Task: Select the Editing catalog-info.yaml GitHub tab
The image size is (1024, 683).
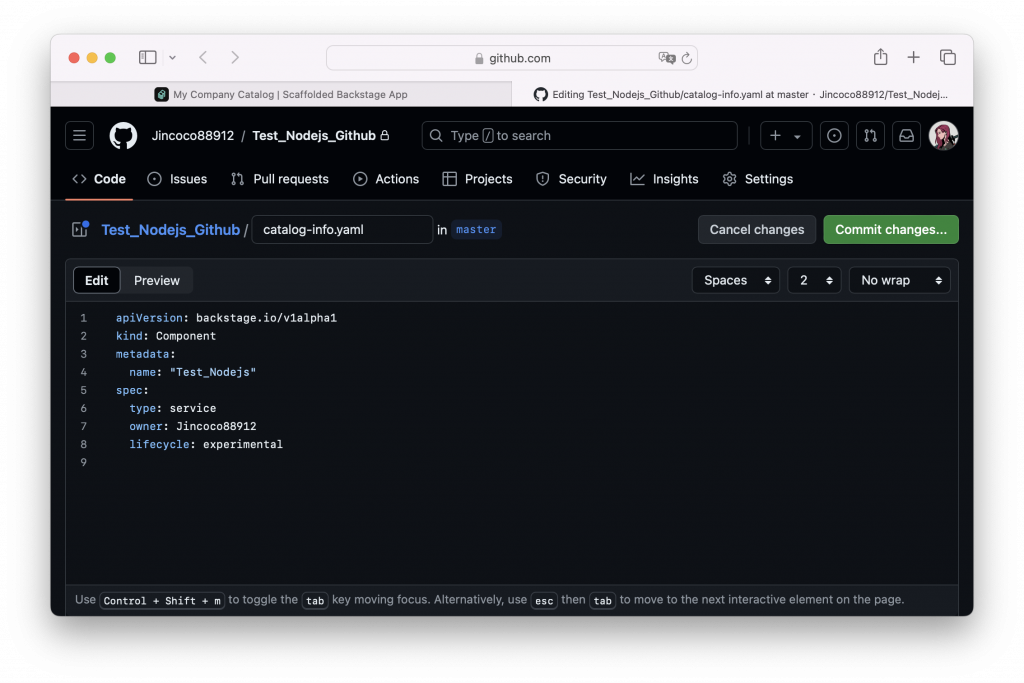Action: (743, 94)
